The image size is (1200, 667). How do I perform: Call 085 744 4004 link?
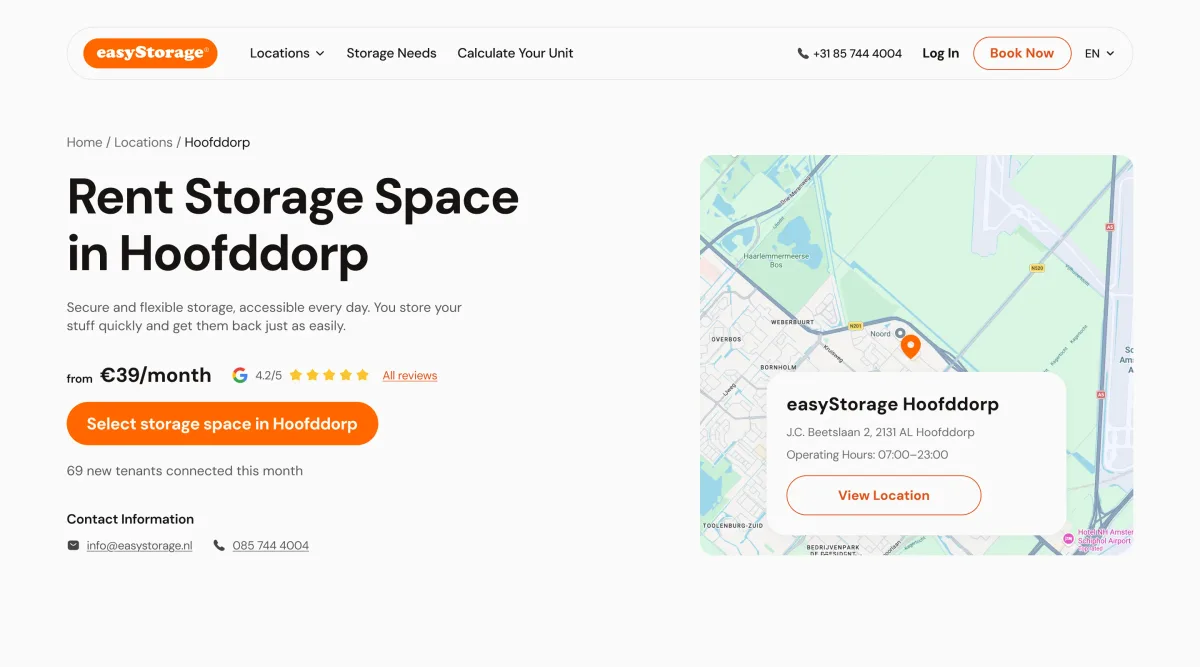click(x=271, y=545)
